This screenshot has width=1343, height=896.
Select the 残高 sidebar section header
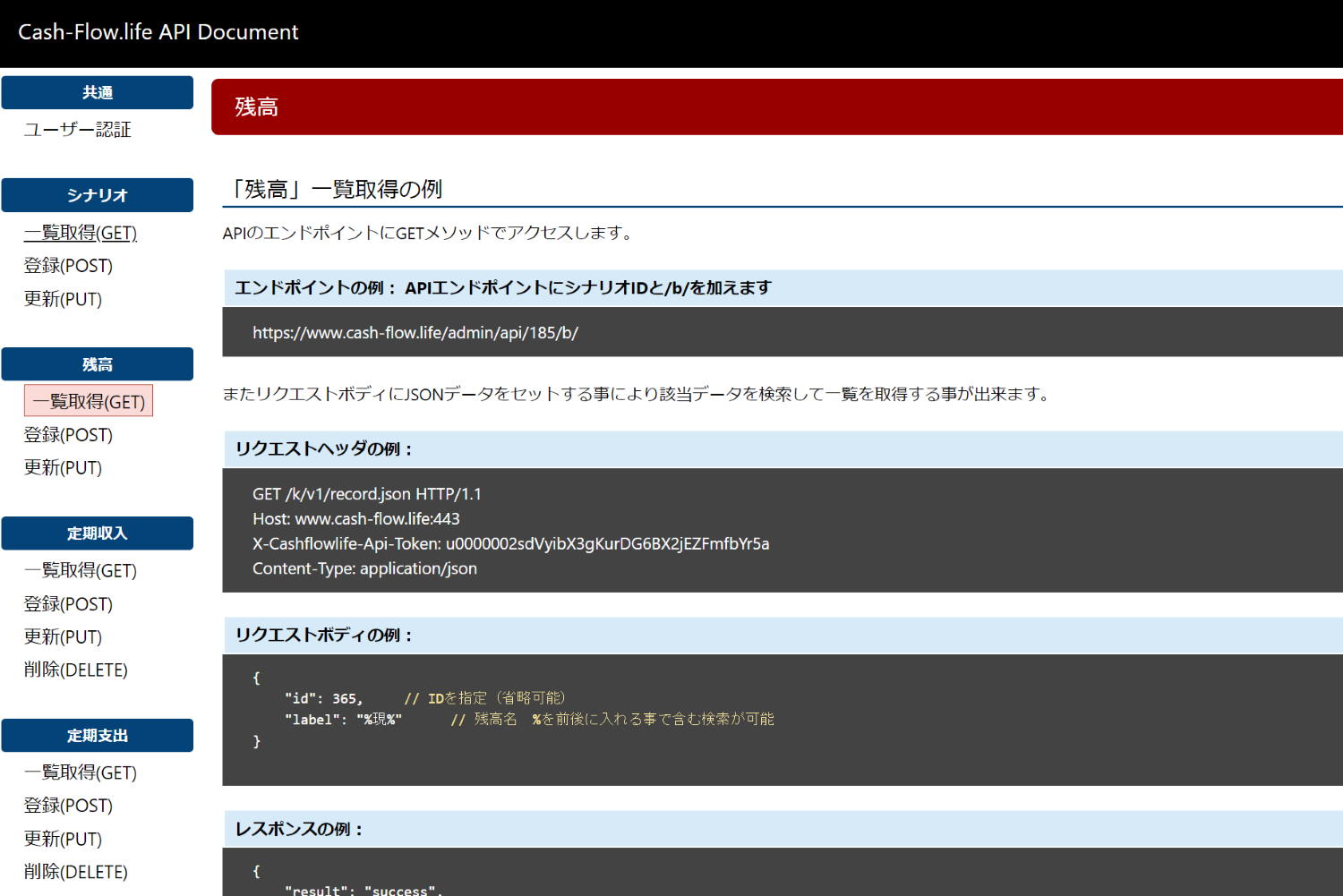coord(98,364)
